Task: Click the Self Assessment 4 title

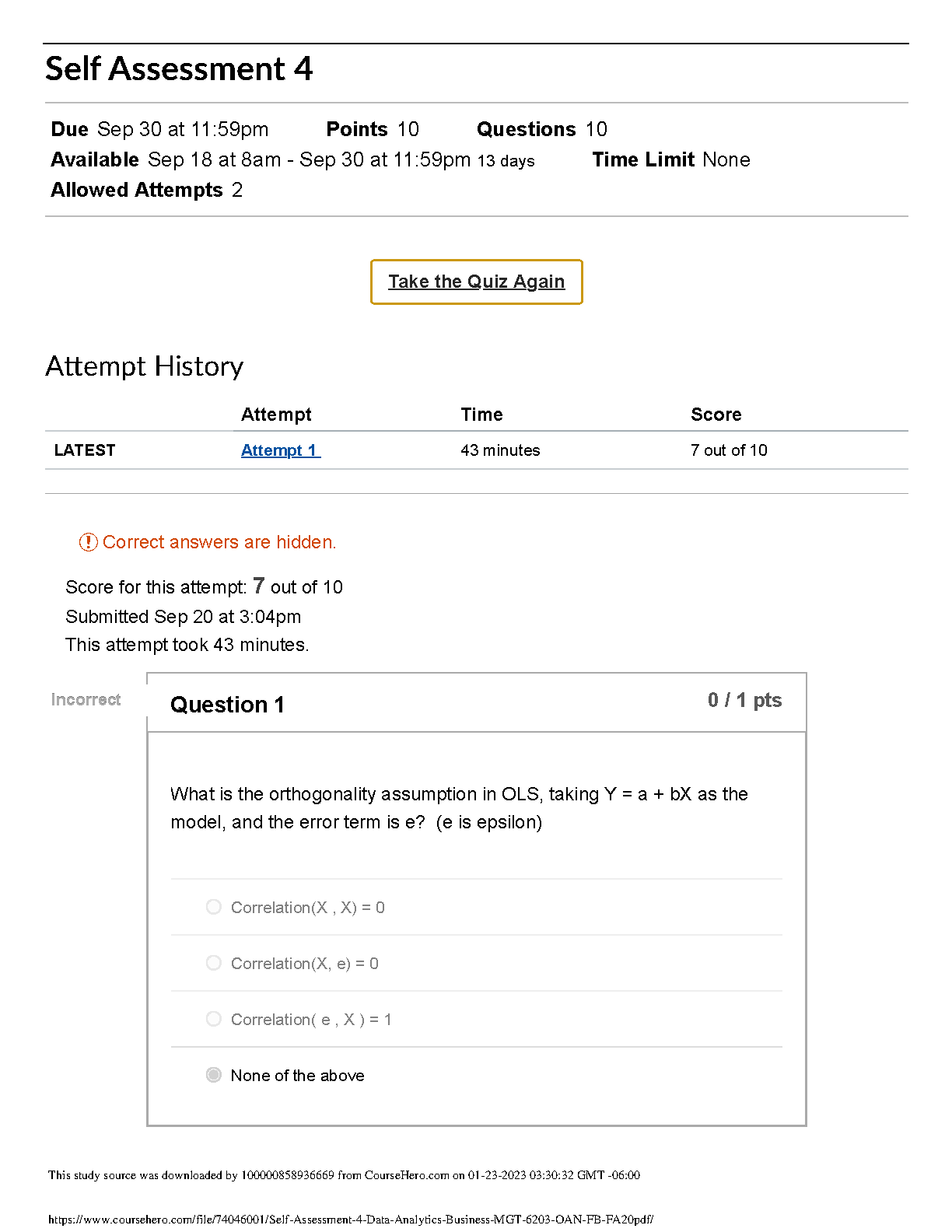Action: (179, 69)
